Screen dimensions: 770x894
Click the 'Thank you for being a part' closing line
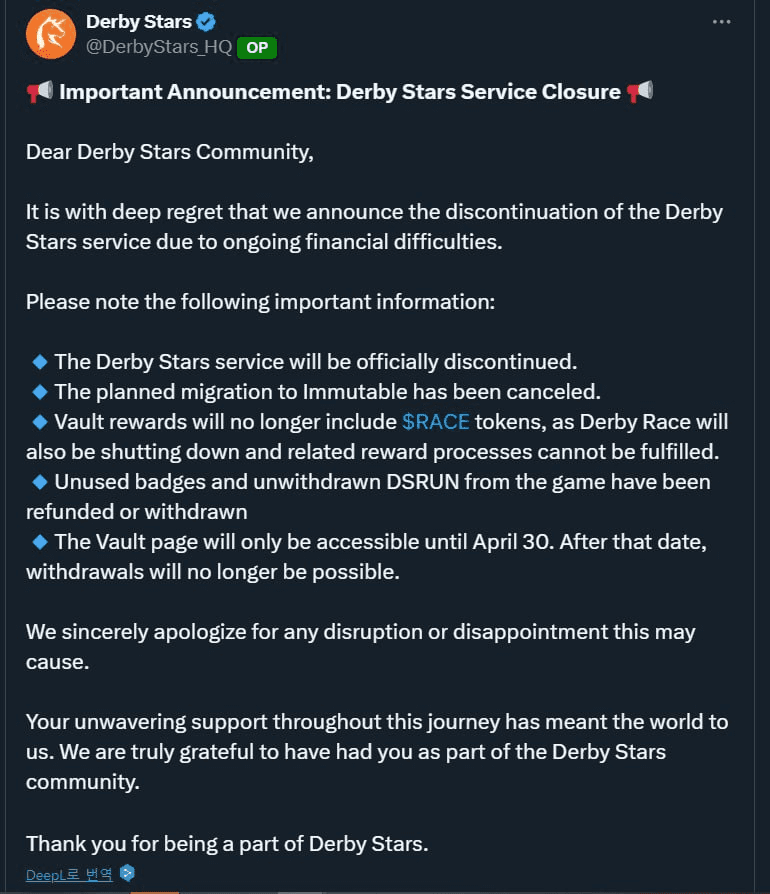(227, 844)
